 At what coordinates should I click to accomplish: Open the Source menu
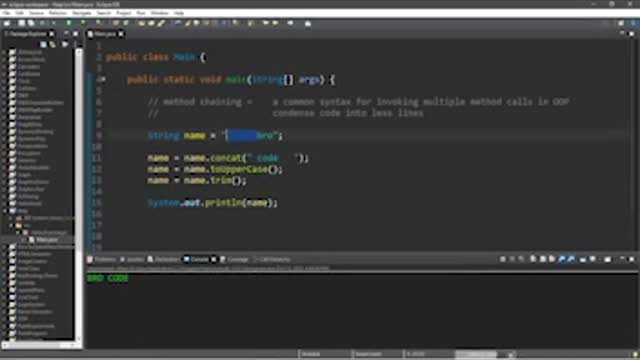coord(36,13)
